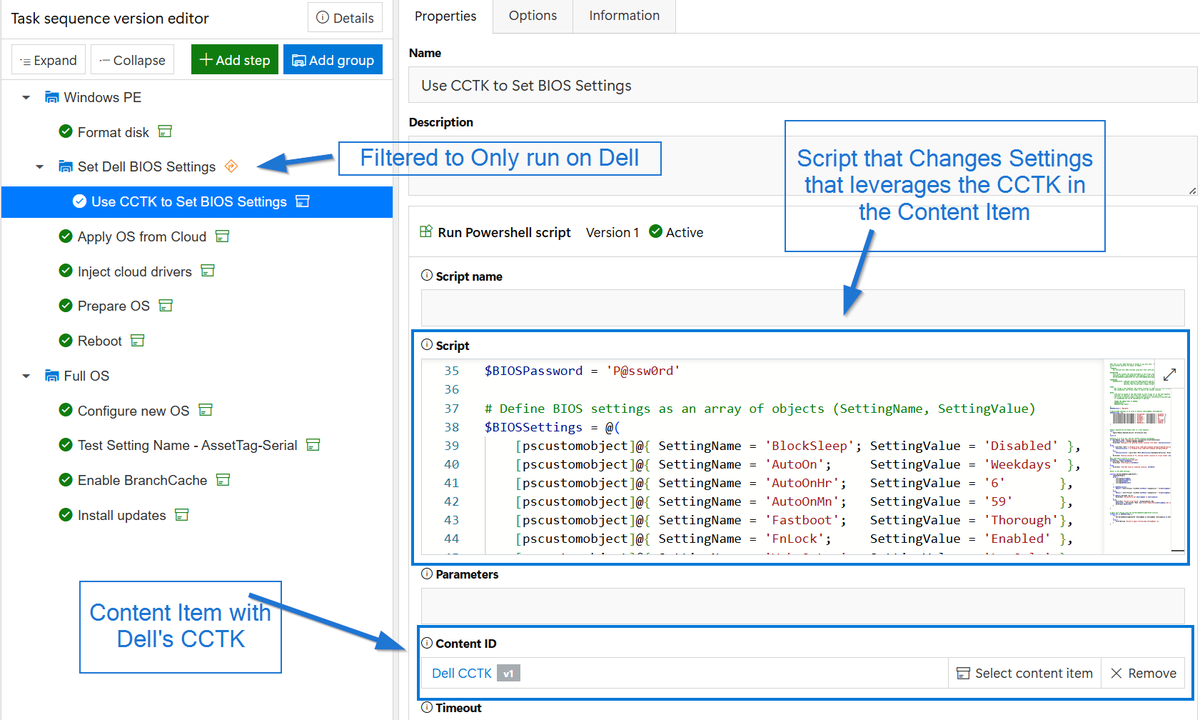
Task: Select the Reboot step
Action: point(100,341)
